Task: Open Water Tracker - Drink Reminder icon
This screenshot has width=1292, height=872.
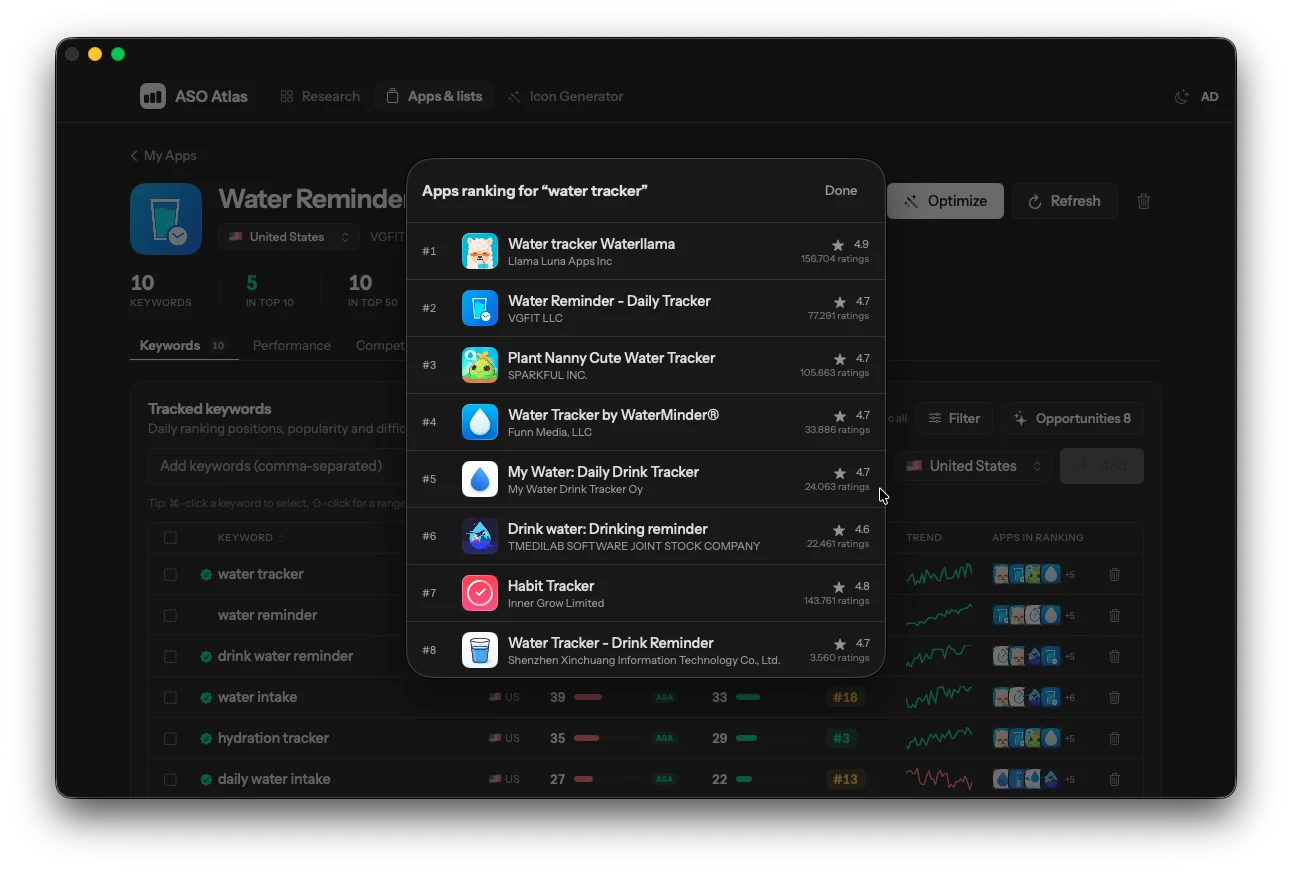Action: [x=480, y=650]
